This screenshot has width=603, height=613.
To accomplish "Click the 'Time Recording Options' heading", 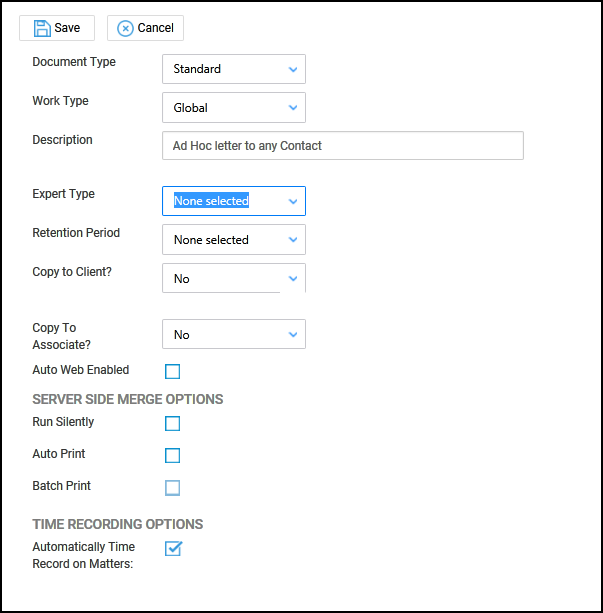I will (x=118, y=524).
